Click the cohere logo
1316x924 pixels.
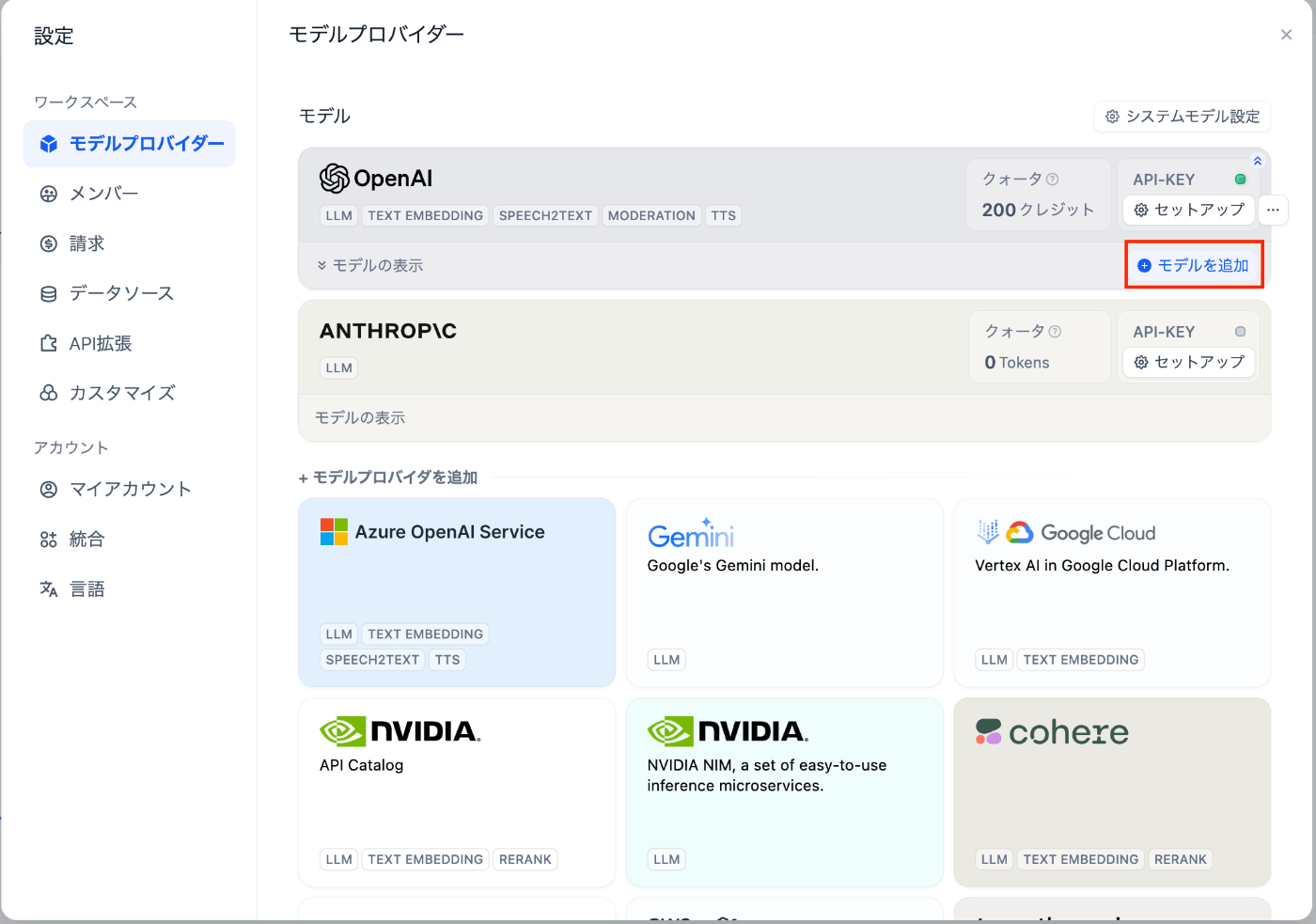1052,732
